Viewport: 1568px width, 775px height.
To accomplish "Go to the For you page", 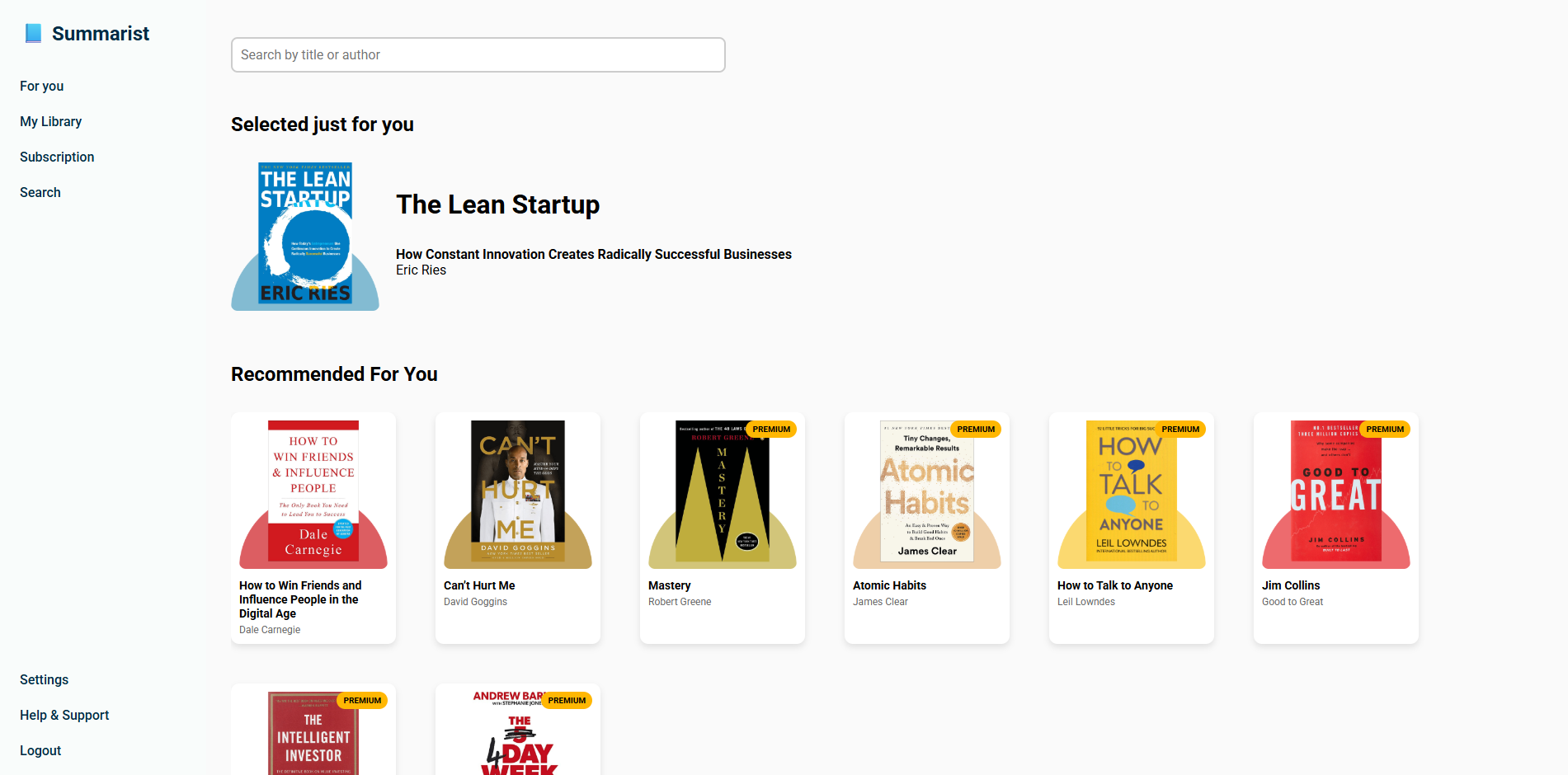I will 42,86.
